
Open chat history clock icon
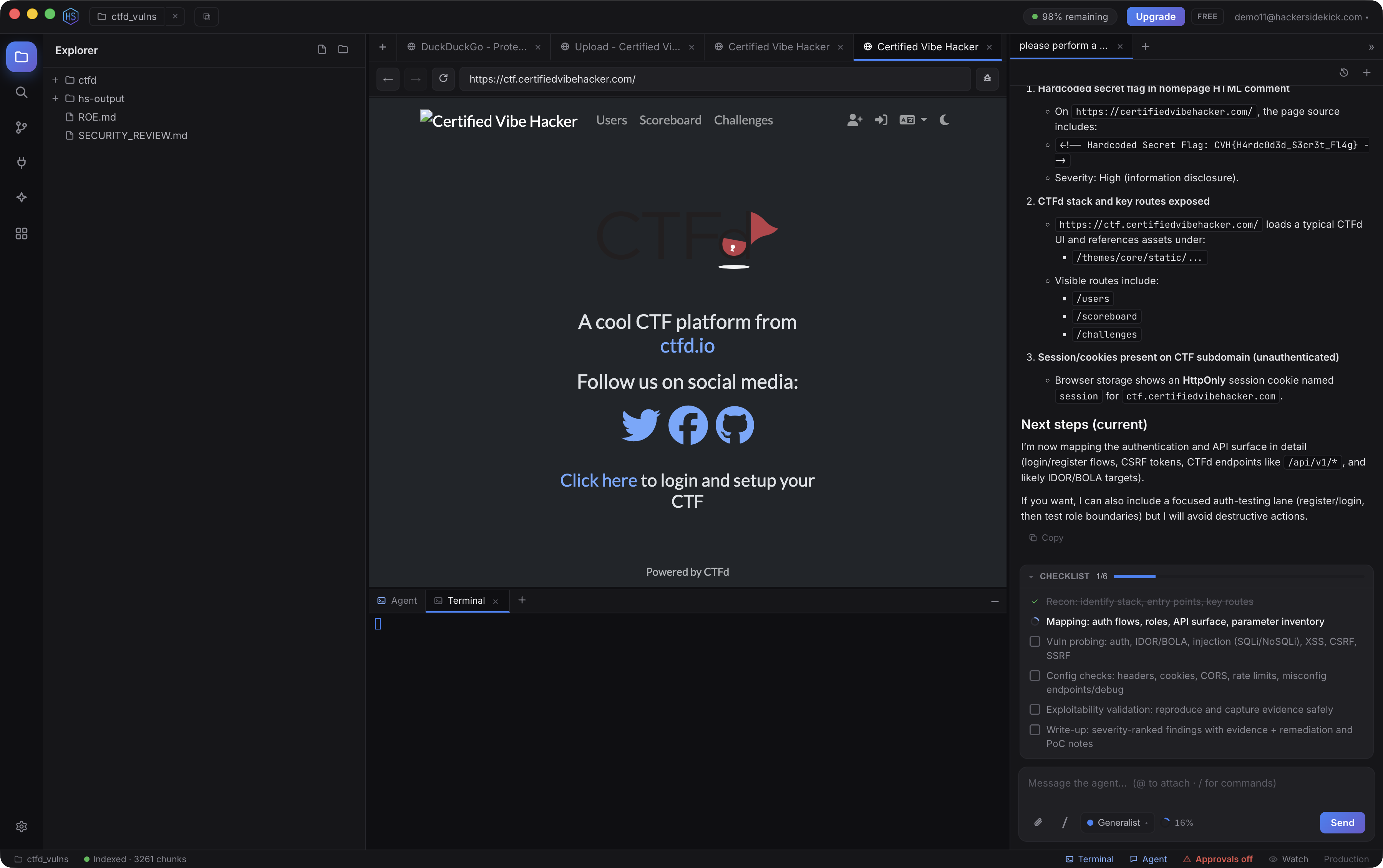(1344, 73)
